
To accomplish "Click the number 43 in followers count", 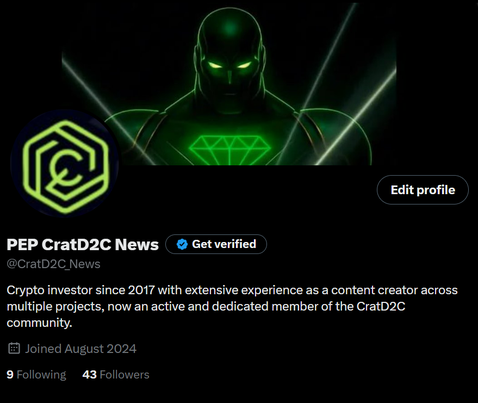I will pyautogui.click(x=89, y=375).
